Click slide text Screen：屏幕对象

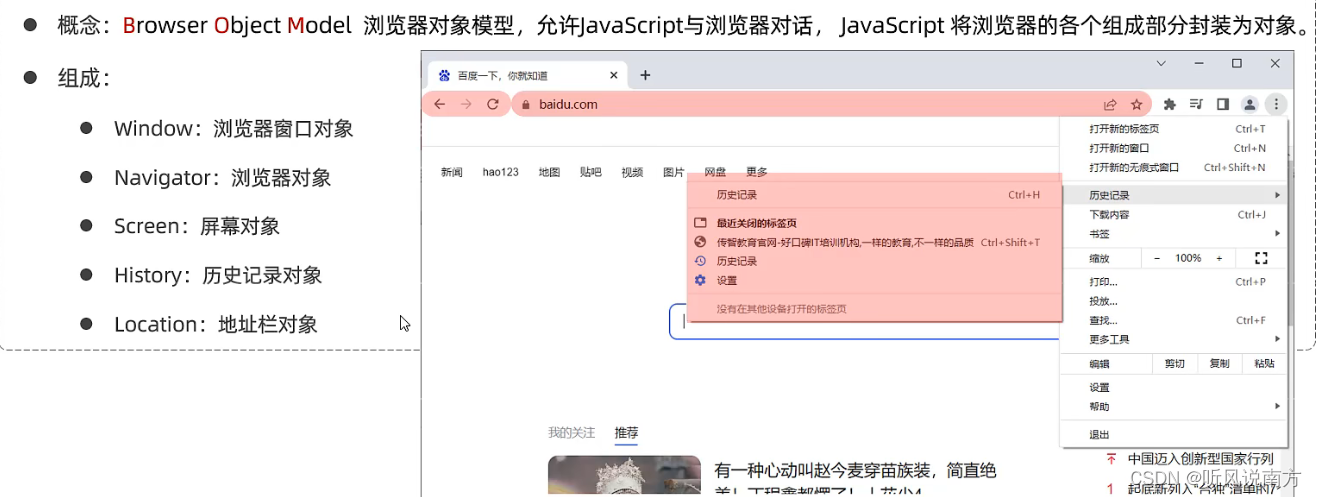tap(197, 227)
